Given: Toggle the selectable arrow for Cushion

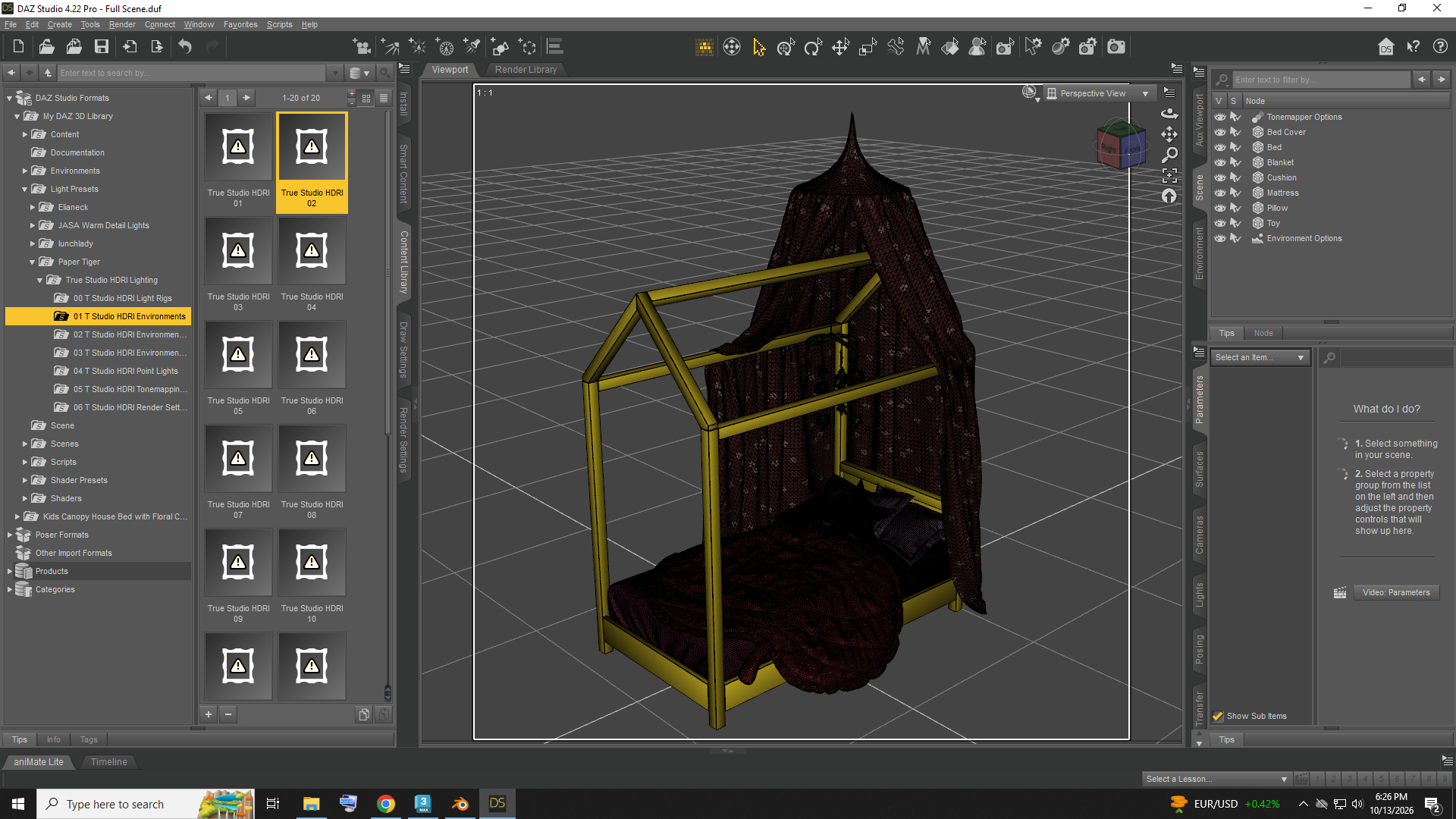Looking at the screenshot, I should [x=1235, y=177].
